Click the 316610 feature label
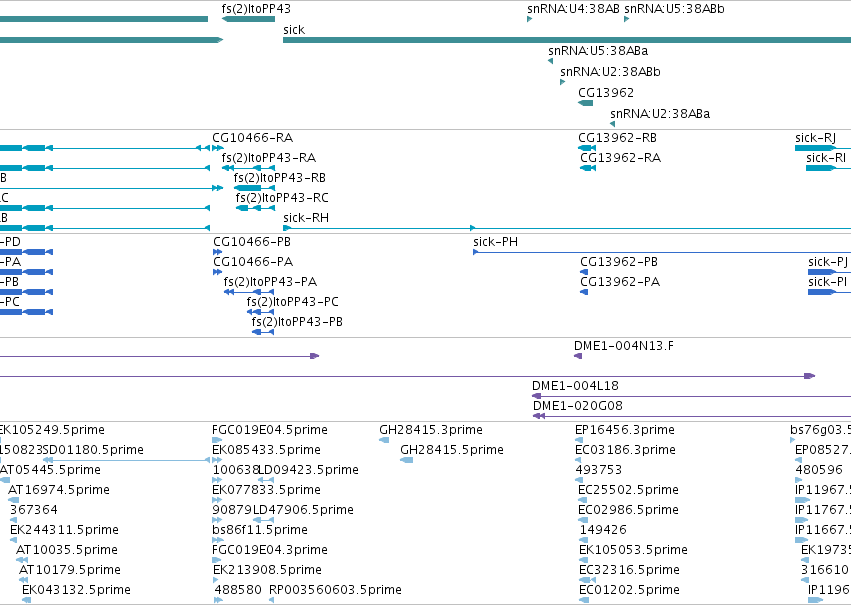 [x=824, y=570]
